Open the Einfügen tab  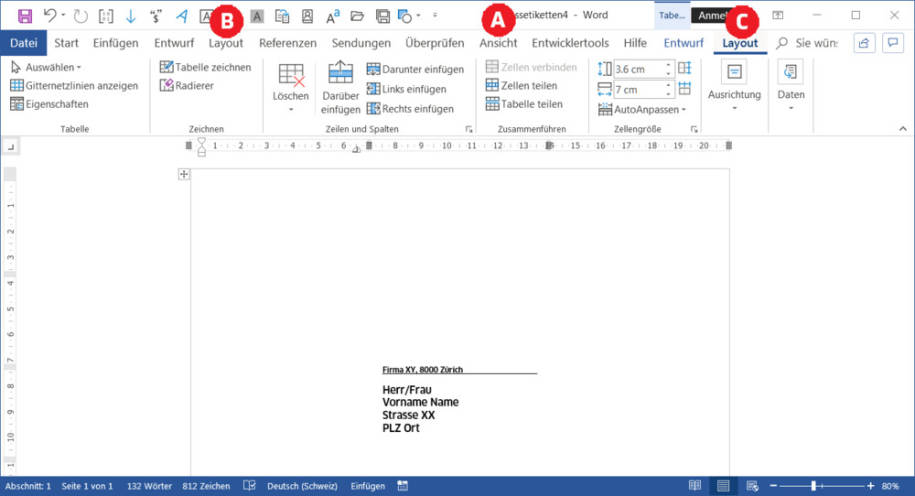(x=116, y=43)
